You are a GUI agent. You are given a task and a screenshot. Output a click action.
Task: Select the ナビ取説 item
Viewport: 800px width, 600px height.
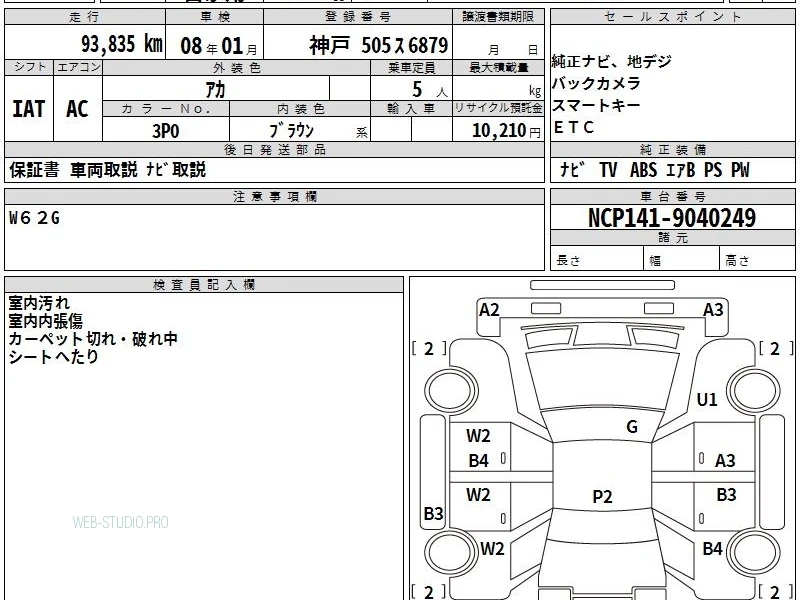click(176, 170)
